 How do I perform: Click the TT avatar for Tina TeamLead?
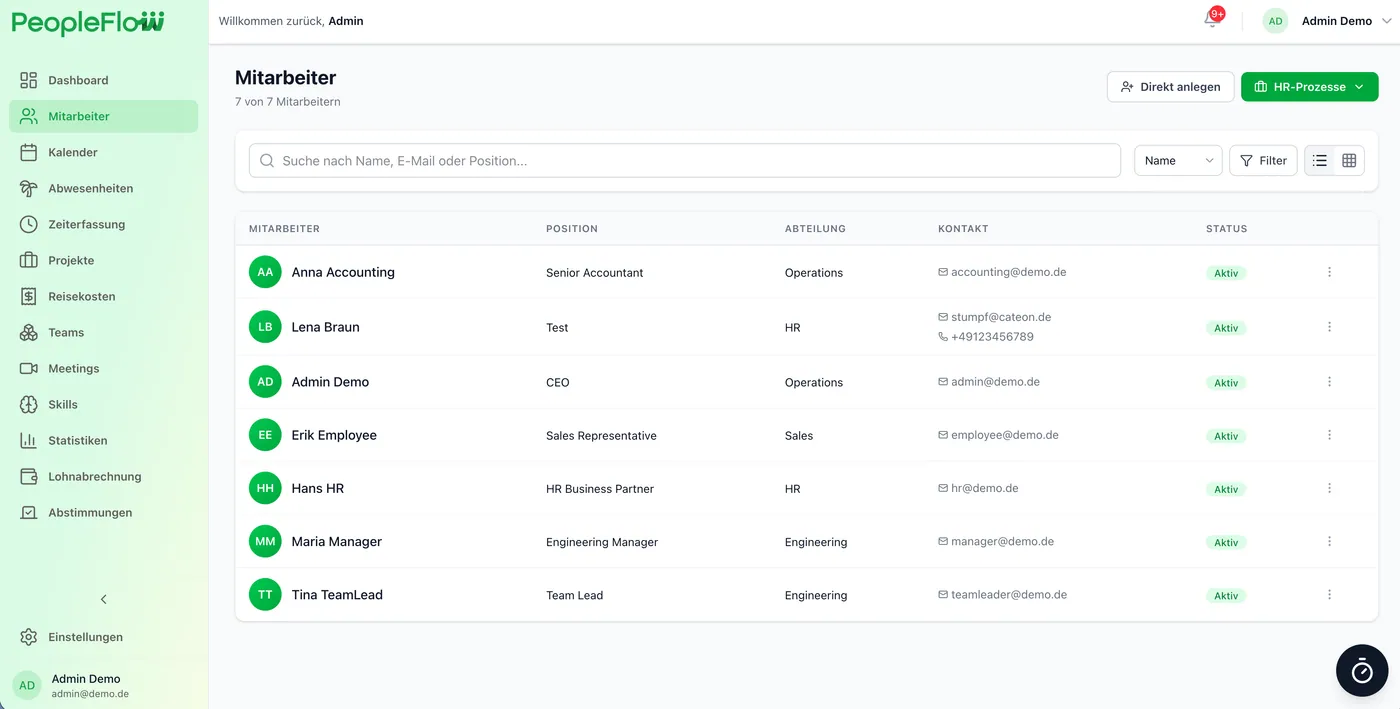pos(265,594)
